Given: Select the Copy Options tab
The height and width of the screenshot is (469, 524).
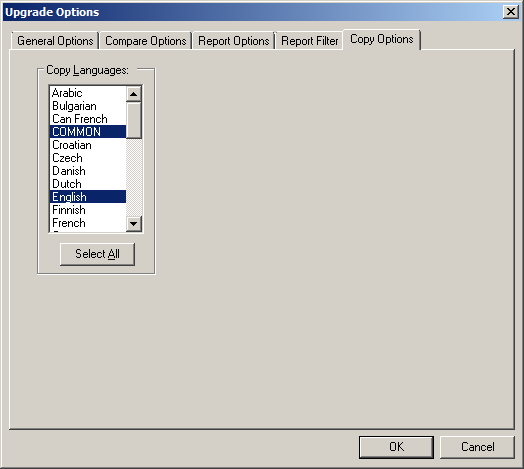Looking at the screenshot, I should [382, 39].
